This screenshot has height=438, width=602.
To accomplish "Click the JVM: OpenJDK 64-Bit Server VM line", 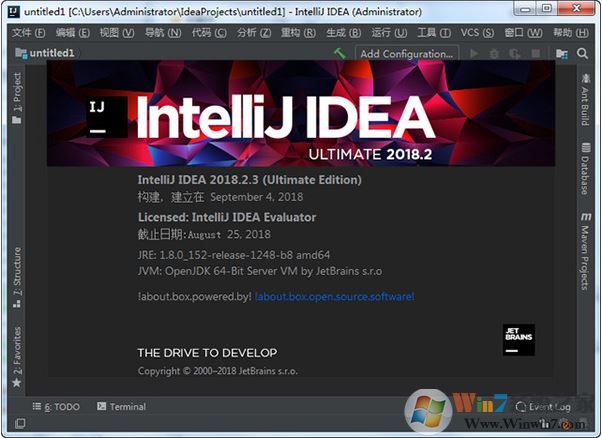I will click(x=260, y=271).
